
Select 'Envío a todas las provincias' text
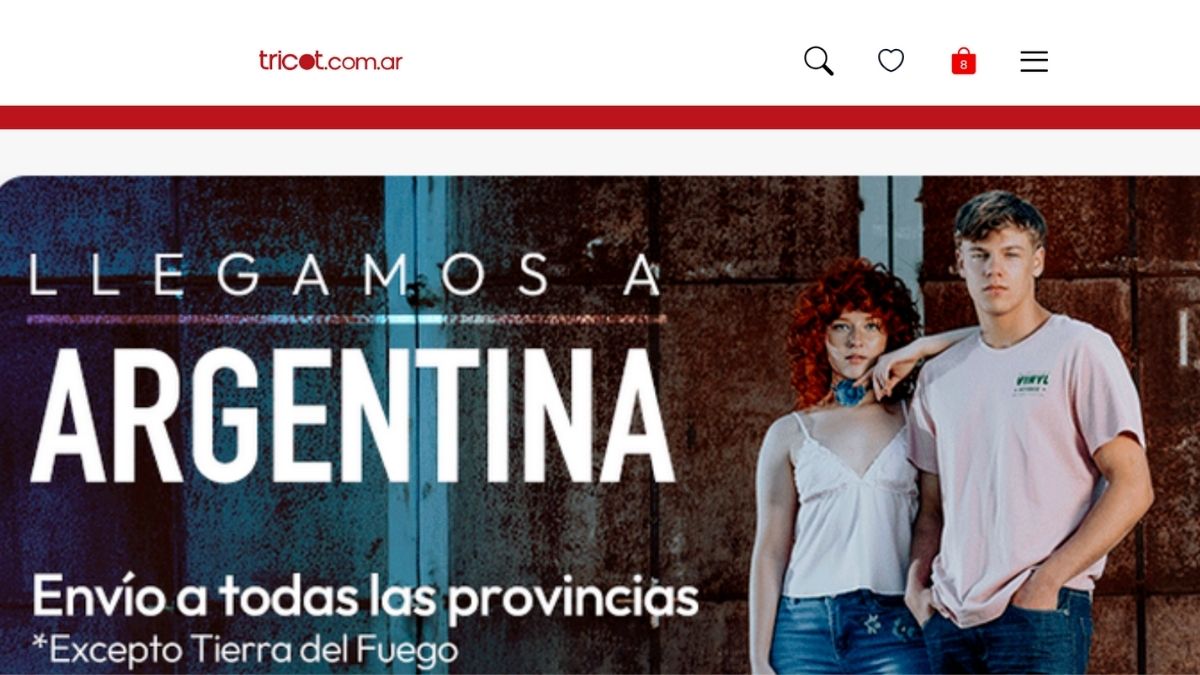pyautogui.click(x=365, y=596)
